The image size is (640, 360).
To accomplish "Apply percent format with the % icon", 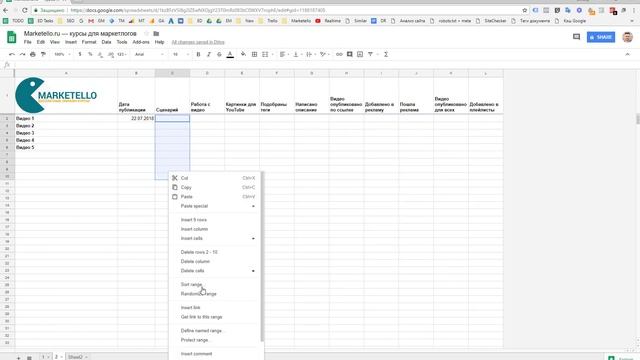I will pos(90,54).
